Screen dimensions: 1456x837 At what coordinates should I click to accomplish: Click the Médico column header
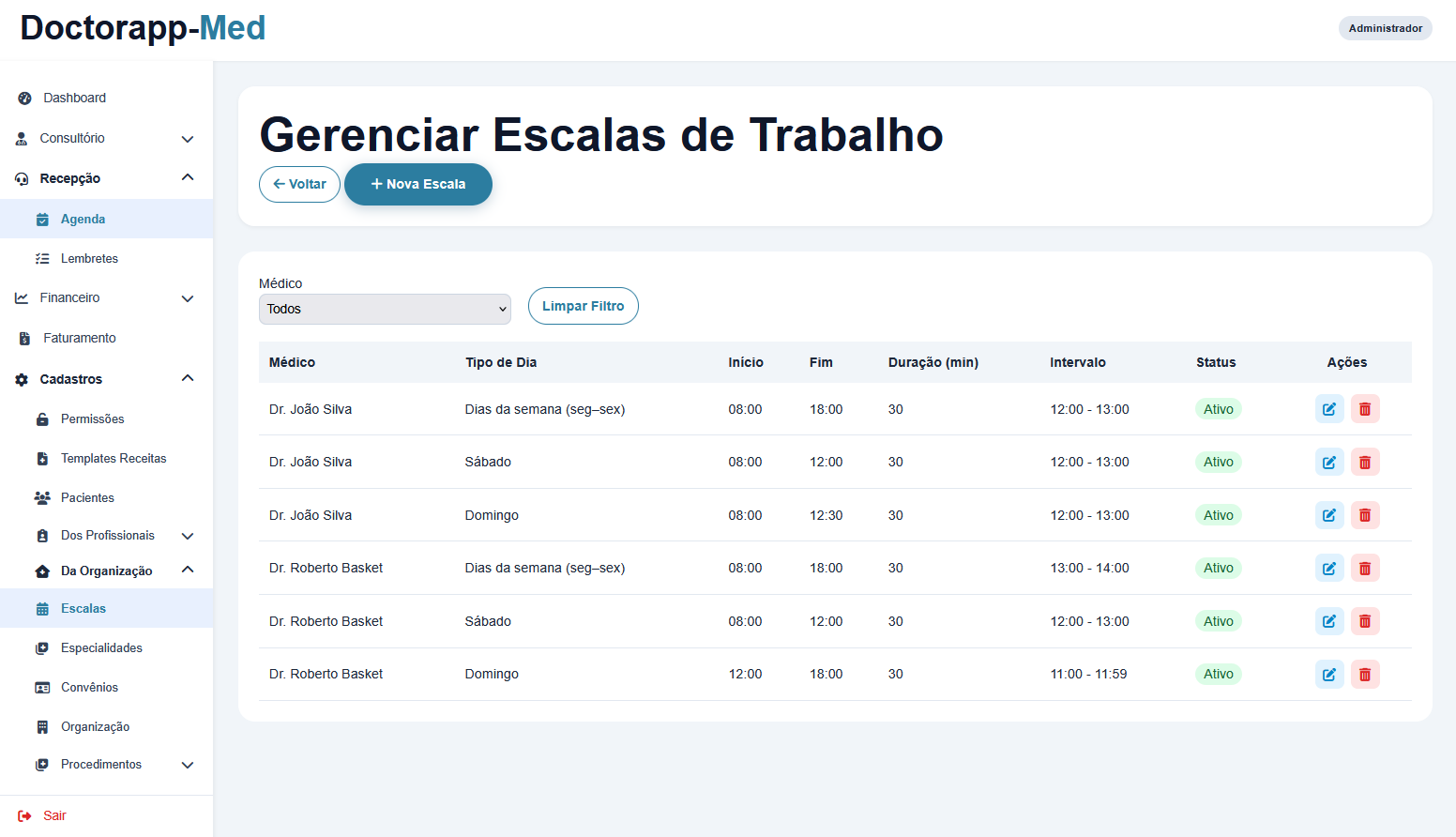tap(292, 362)
